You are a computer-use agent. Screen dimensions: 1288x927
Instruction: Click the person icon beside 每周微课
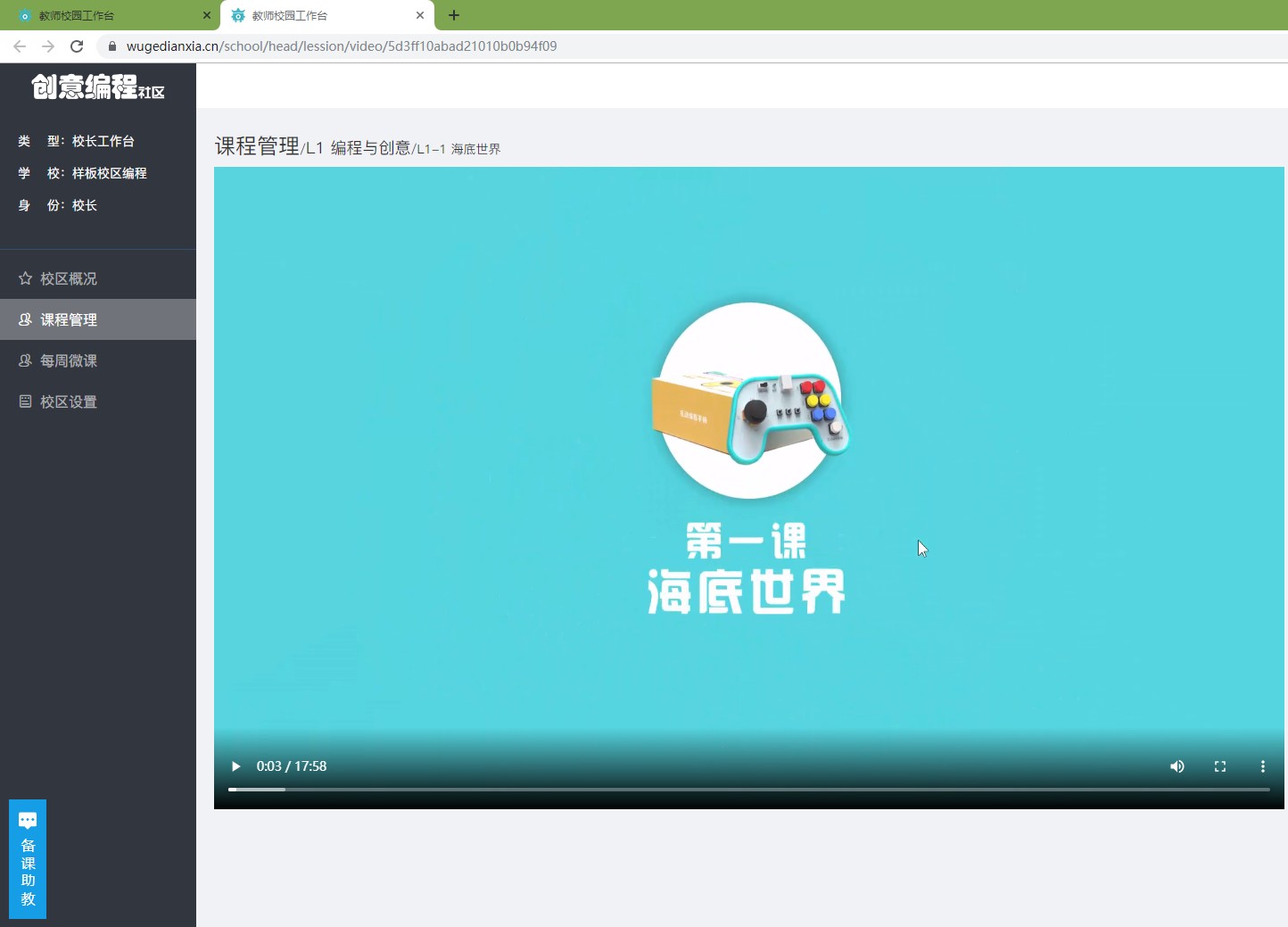point(25,360)
